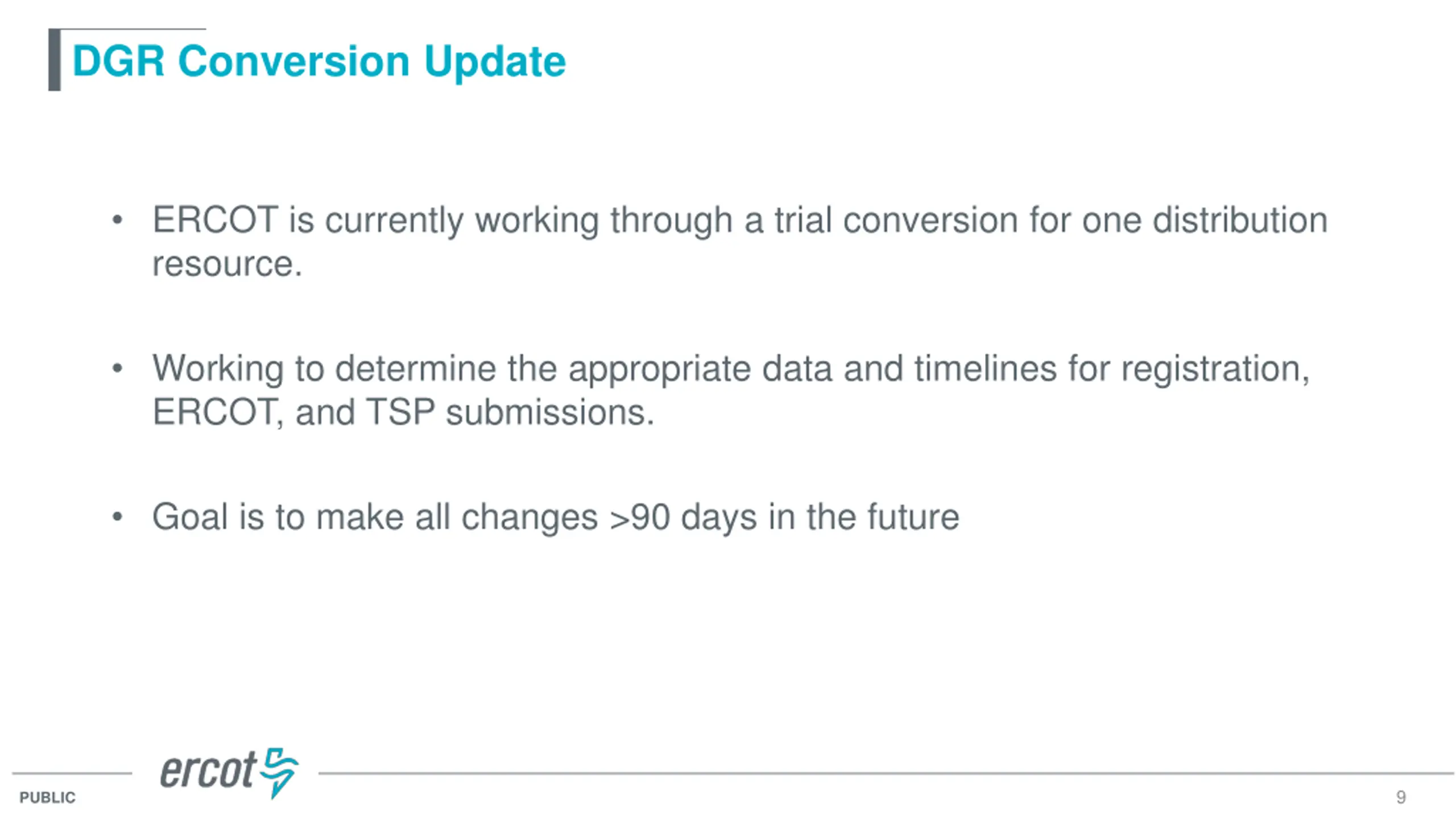
Task: Click the word "Working" in the second bullet
Action: click(x=218, y=369)
